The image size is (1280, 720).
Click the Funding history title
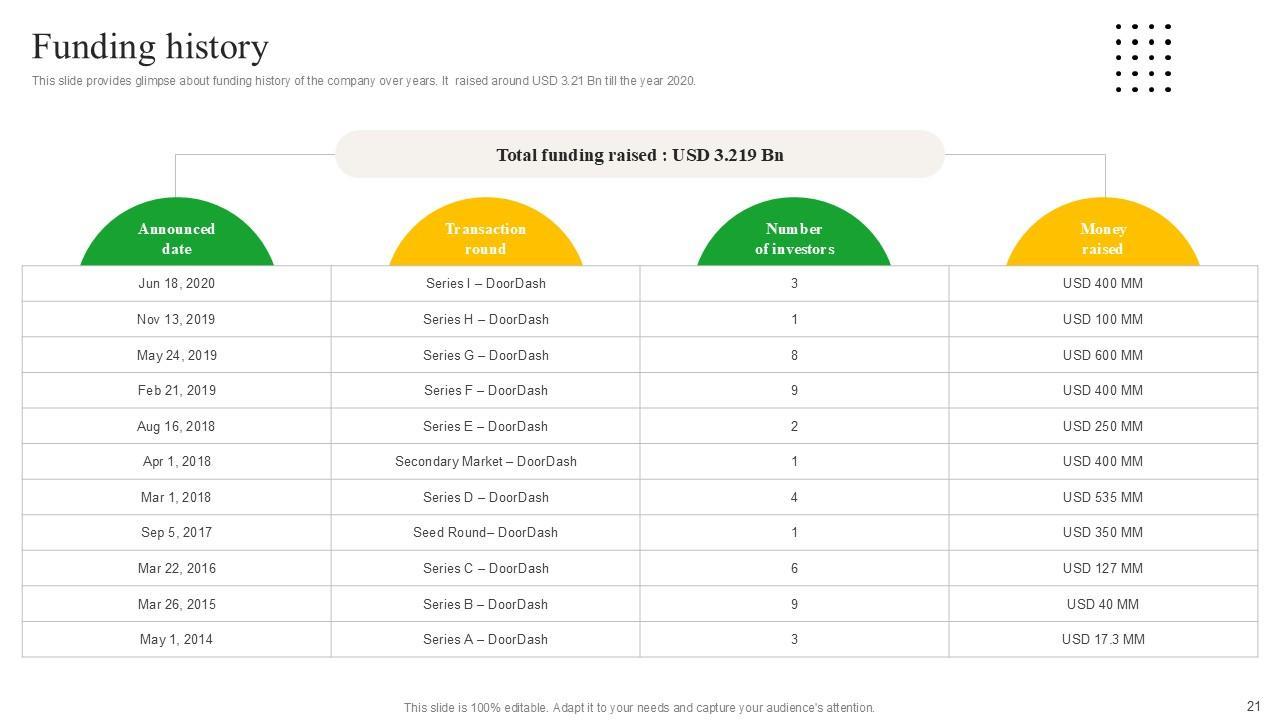click(x=150, y=47)
